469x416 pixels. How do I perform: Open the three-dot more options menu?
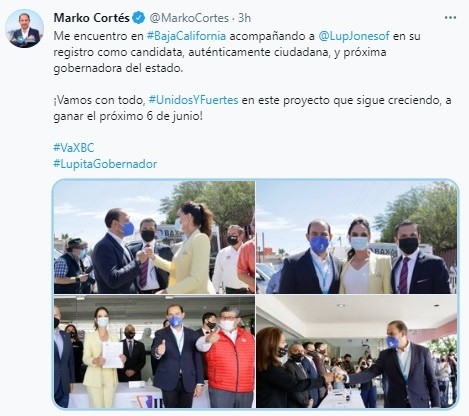point(450,18)
